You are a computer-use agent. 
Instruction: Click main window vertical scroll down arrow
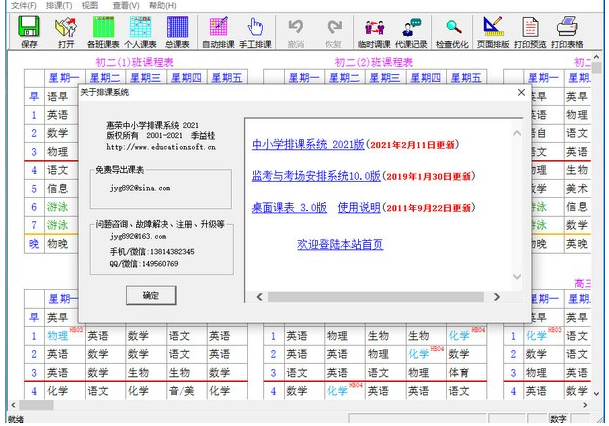pyautogui.click(x=597, y=394)
